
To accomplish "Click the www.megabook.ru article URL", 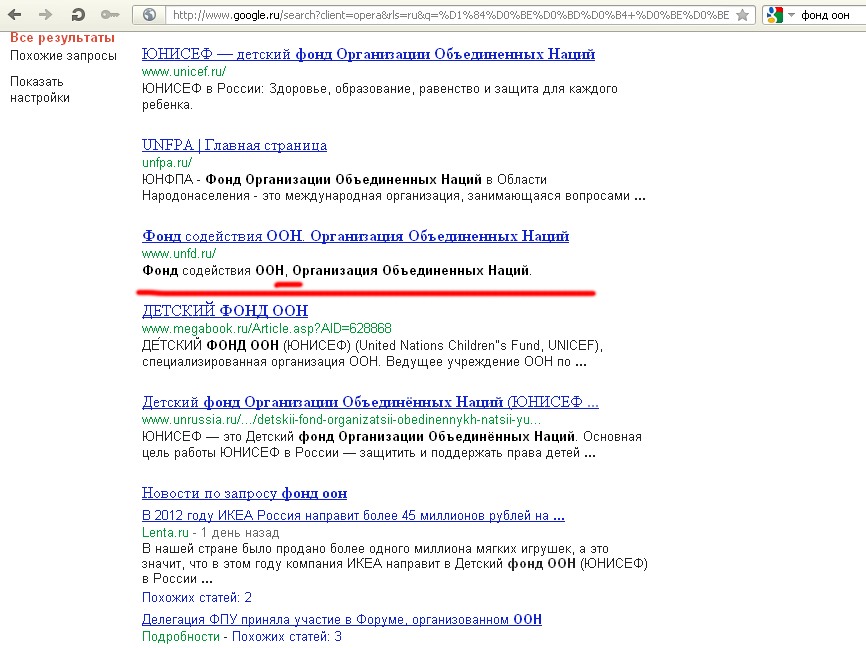I will pyautogui.click(x=267, y=328).
